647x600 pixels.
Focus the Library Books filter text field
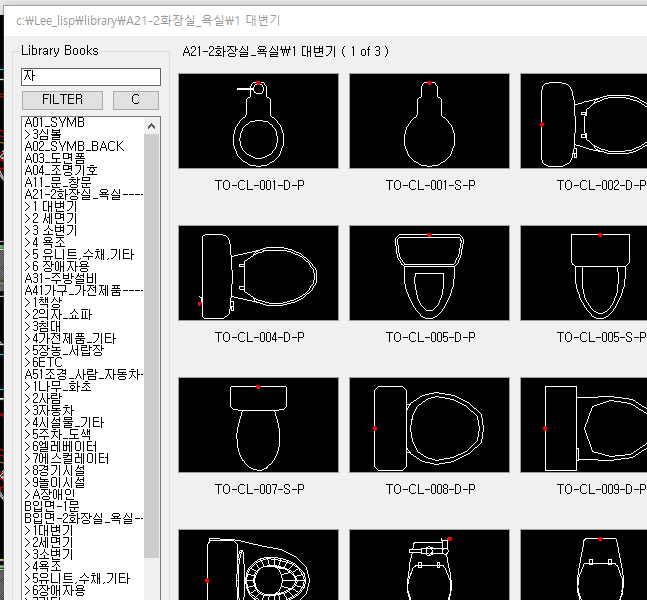[91, 77]
